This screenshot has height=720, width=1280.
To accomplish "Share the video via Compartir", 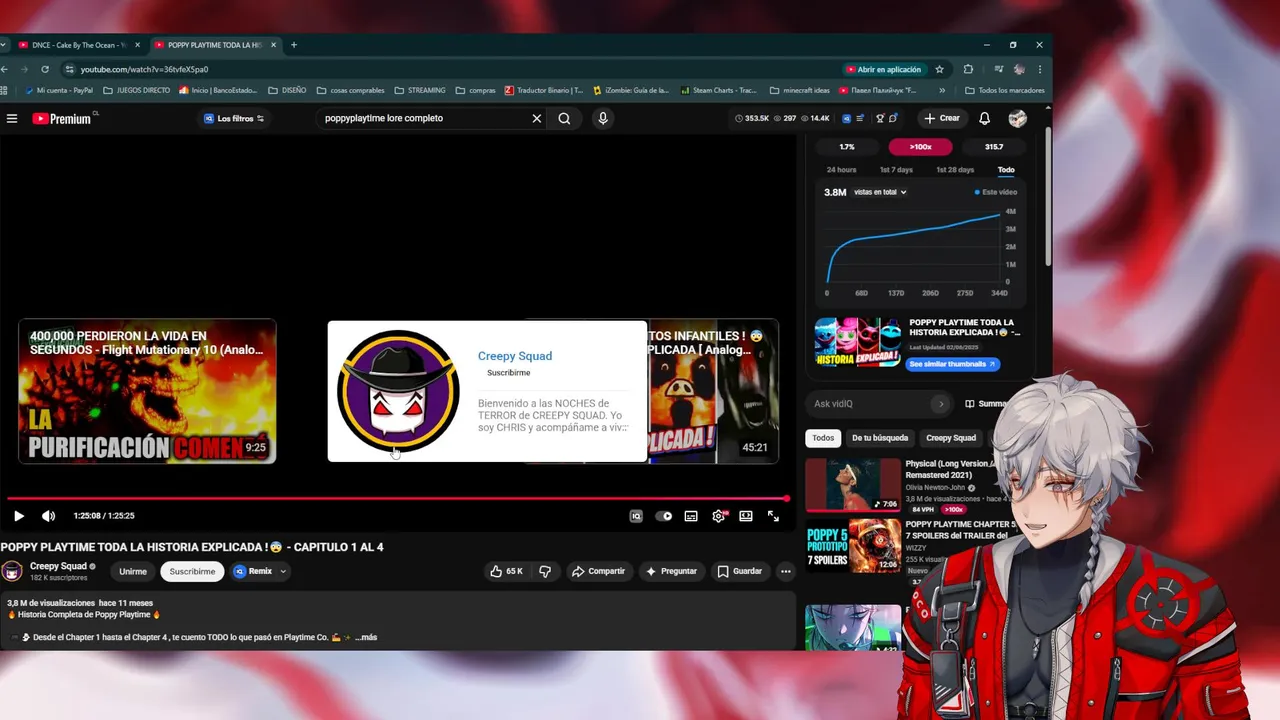I will [598, 571].
